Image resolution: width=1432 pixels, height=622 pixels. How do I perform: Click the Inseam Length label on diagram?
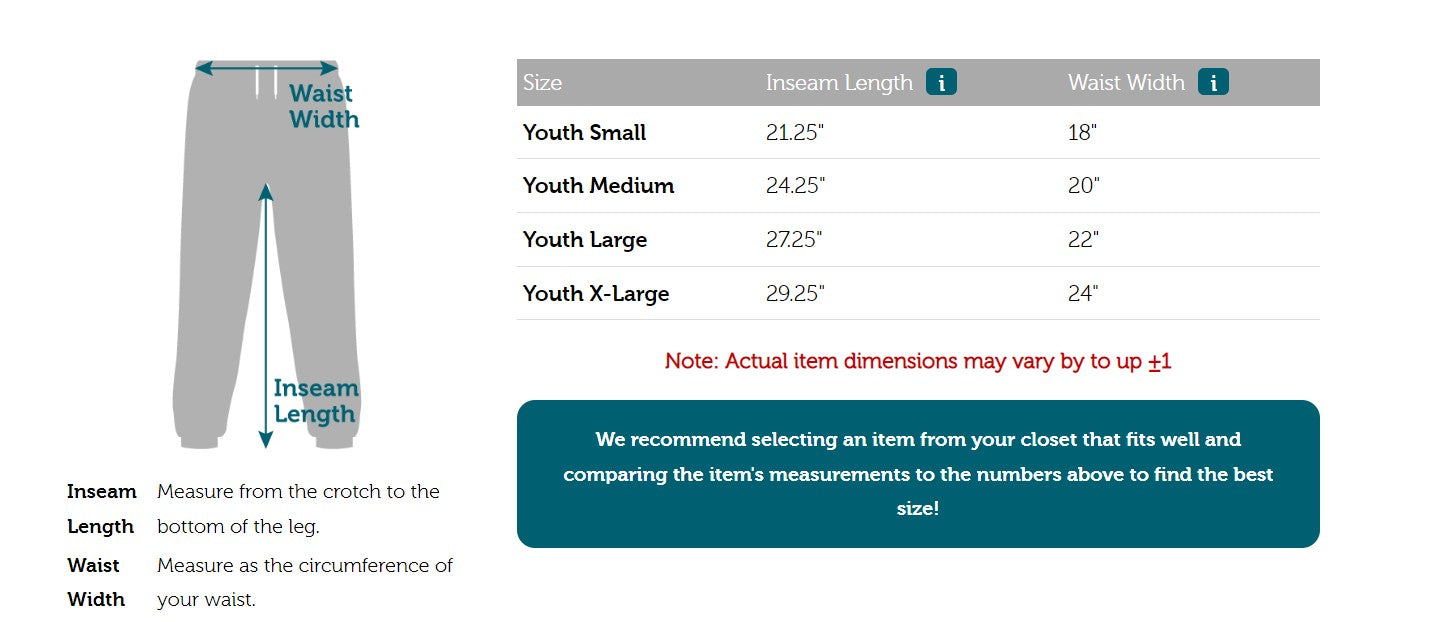tap(315, 401)
